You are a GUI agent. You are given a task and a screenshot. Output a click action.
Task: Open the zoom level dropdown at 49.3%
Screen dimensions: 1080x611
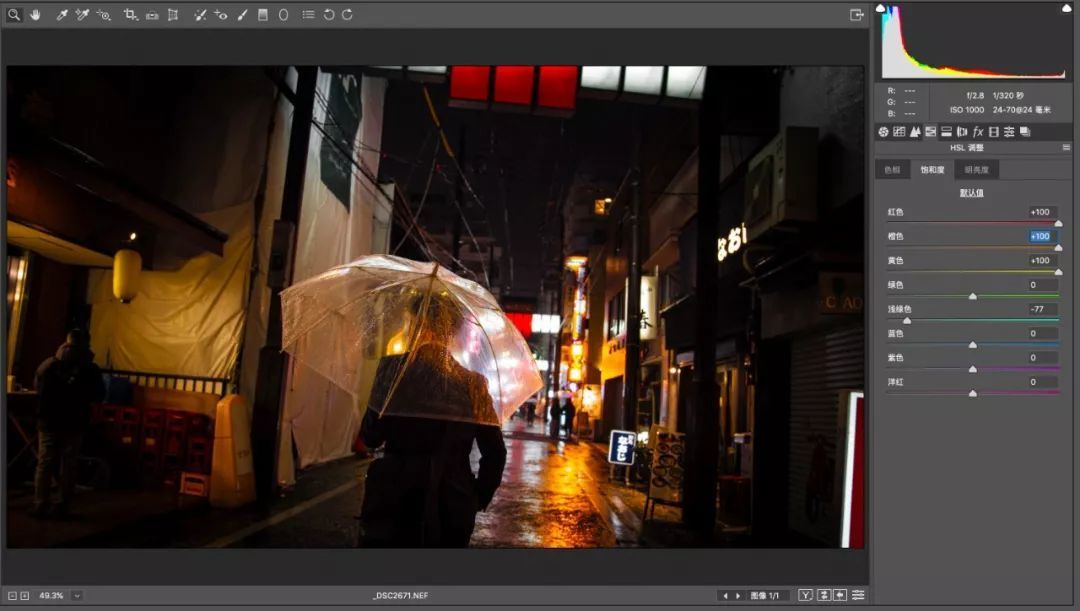tap(76, 595)
